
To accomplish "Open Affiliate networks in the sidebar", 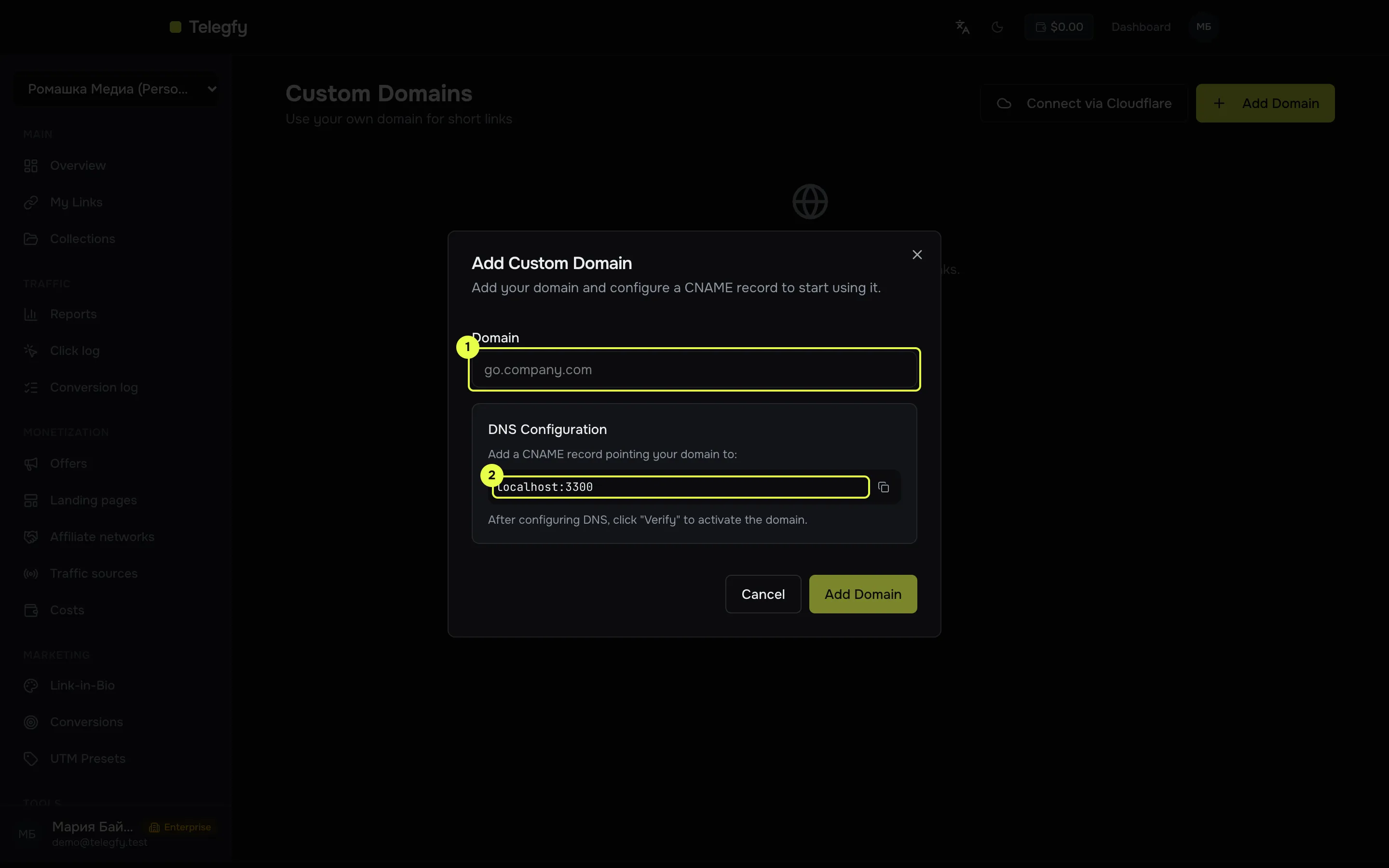I will coord(102,537).
